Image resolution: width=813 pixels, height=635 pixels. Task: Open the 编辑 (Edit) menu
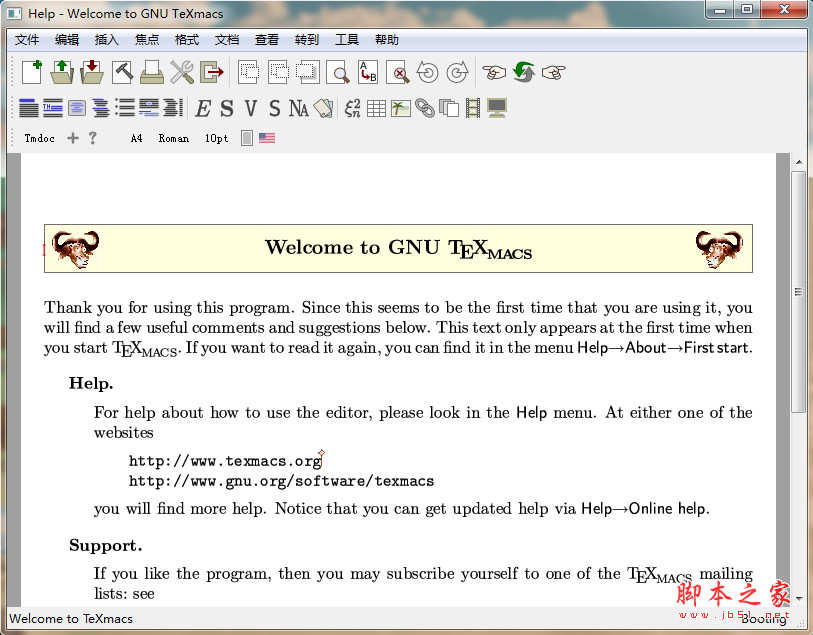point(67,40)
